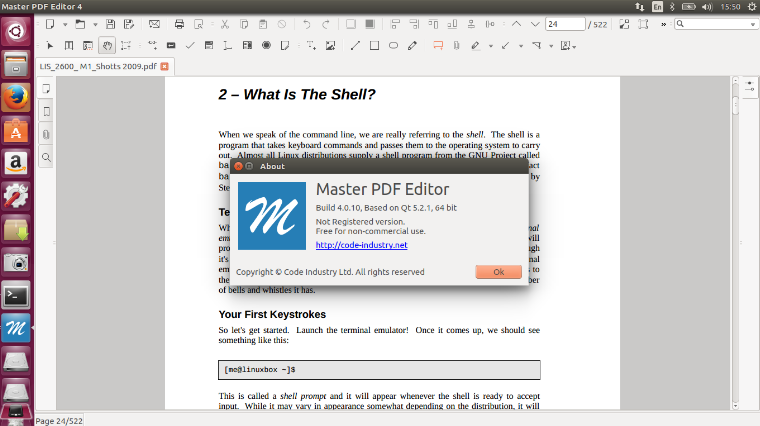Click the 'Page 24/522' status text
The width and height of the screenshot is (760, 426).
59,421
